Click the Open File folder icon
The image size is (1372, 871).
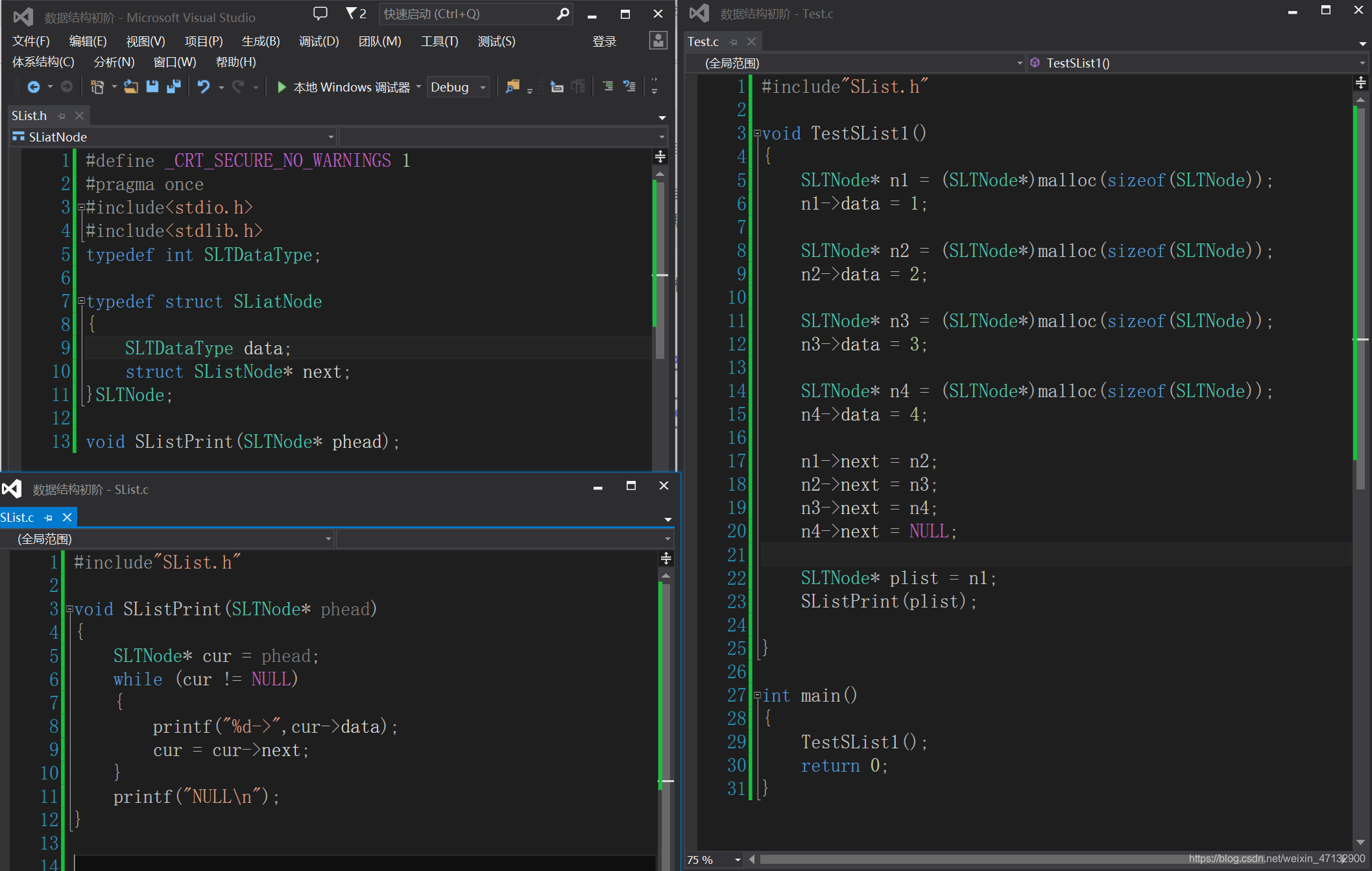pos(131,87)
